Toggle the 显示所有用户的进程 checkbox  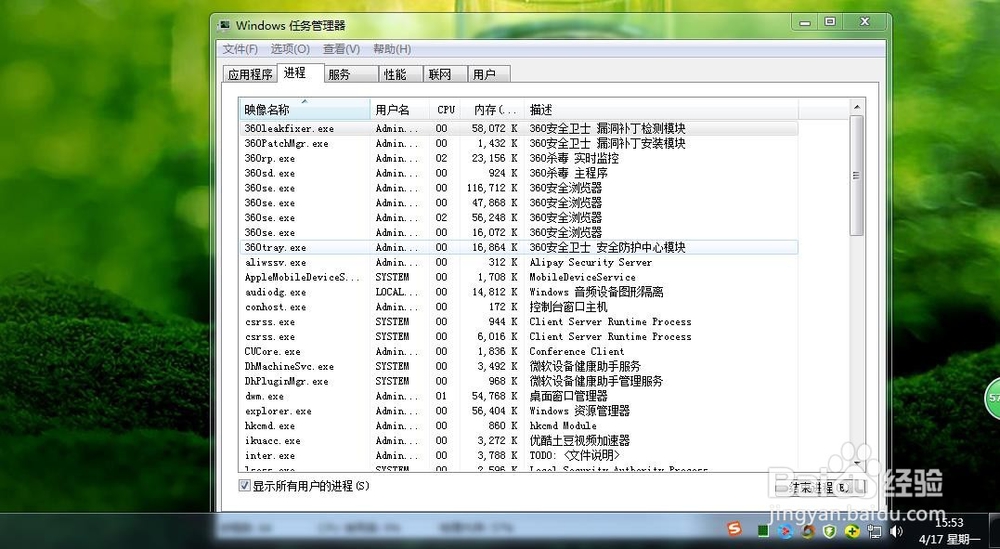tap(244, 486)
